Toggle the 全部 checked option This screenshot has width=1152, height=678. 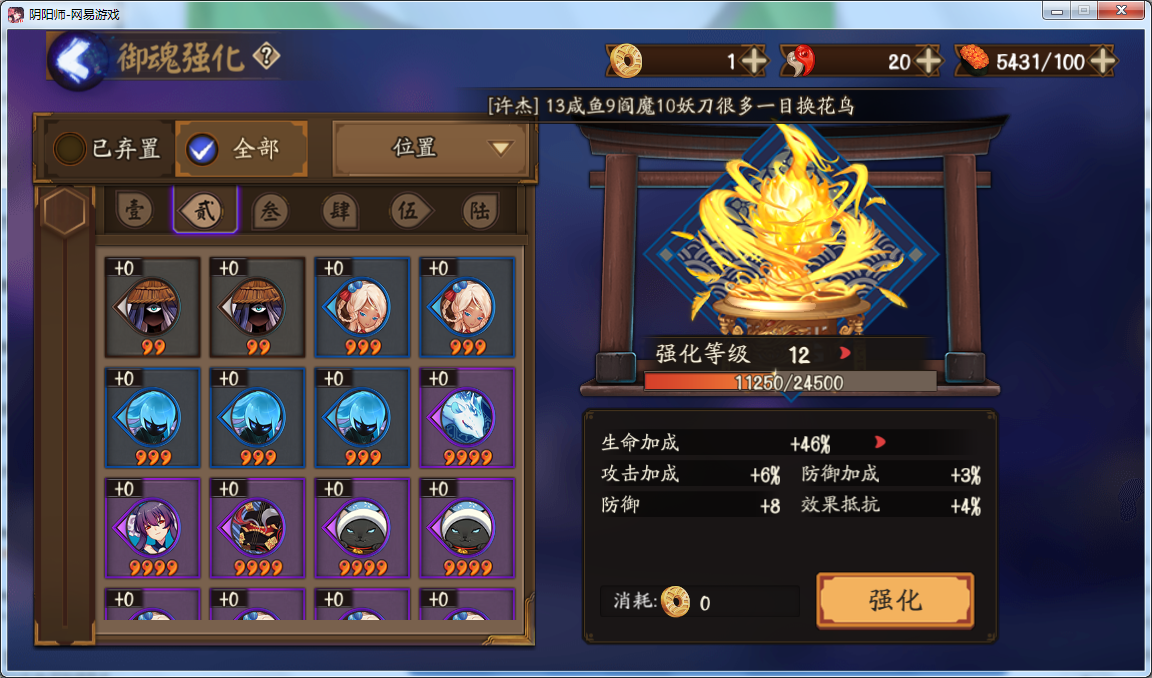(x=234, y=149)
